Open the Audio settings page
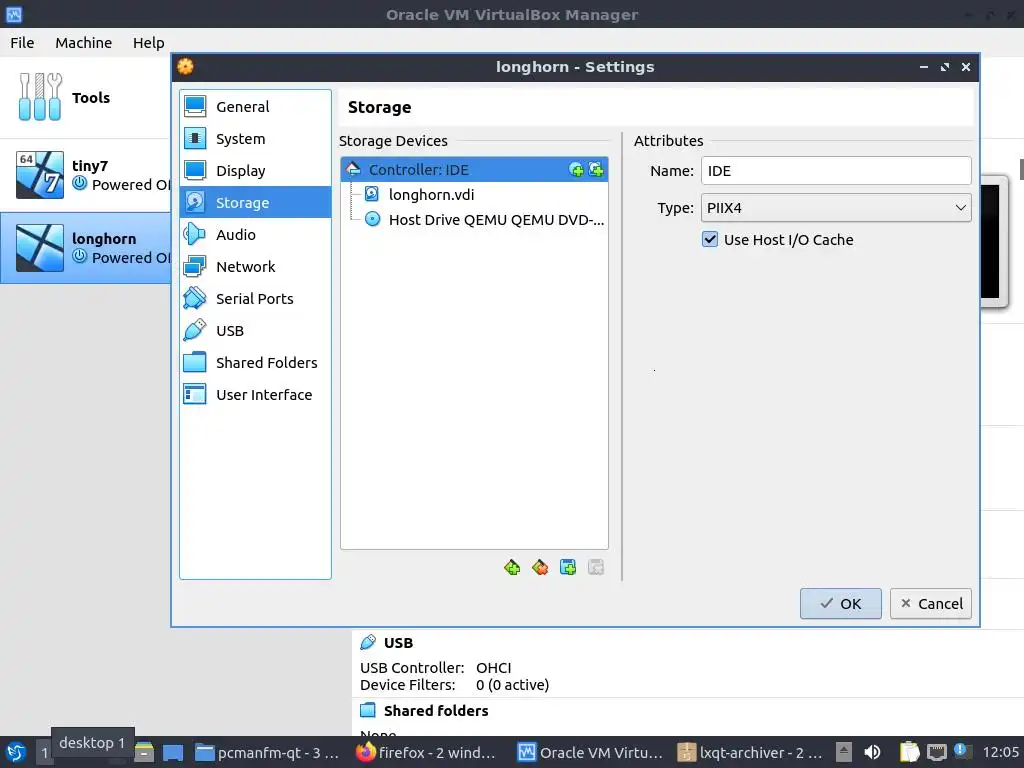This screenshot has width=1024, height=768. (x=255, y=234)
